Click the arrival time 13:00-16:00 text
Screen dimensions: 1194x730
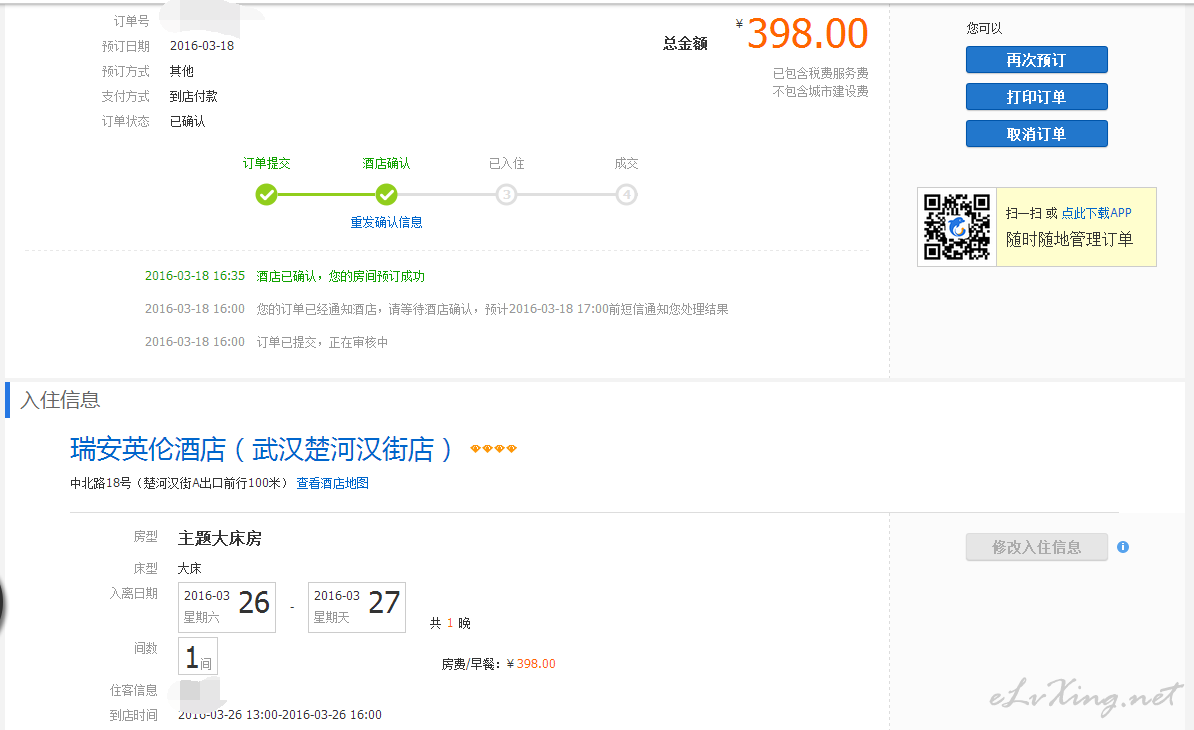click(280, 715)
